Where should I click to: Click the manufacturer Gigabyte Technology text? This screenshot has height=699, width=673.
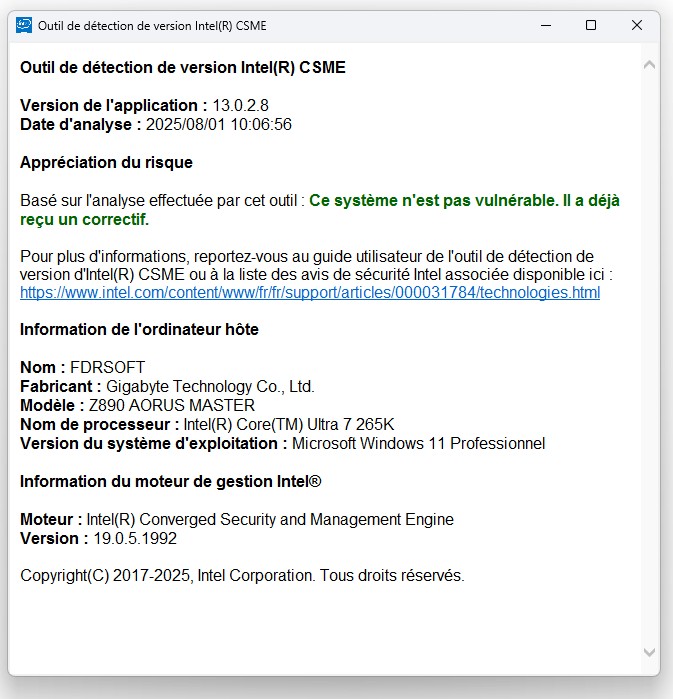click(x=210, y=387)
